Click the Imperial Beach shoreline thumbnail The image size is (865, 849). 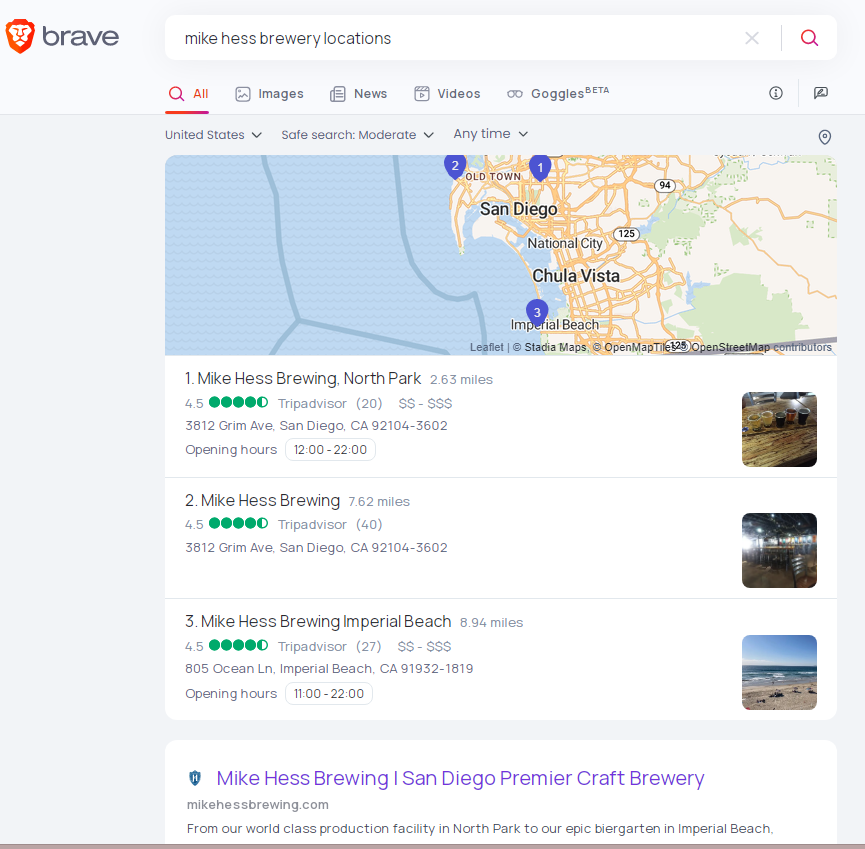click(x=779, y=672)
